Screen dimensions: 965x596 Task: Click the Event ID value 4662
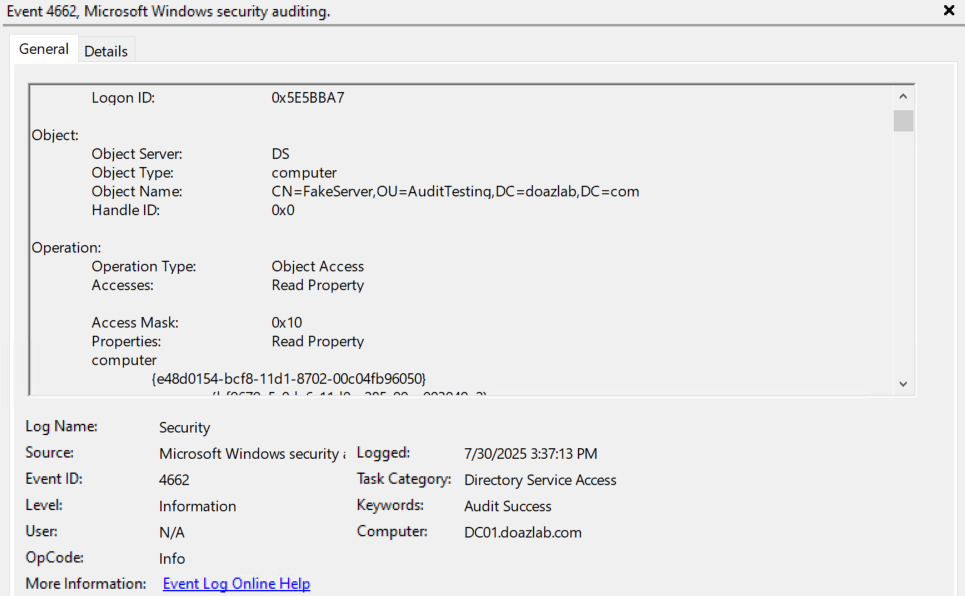click(174, 480)
